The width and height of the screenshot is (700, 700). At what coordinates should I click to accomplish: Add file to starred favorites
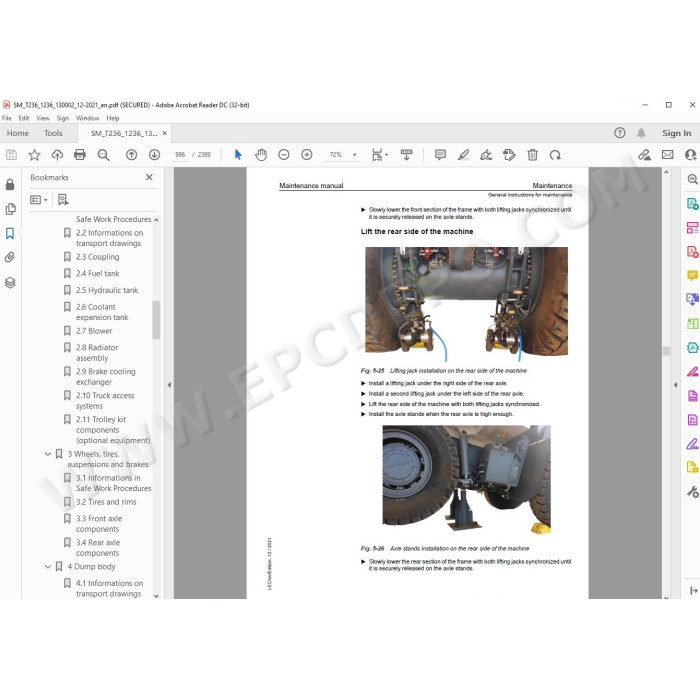point(34,155)
